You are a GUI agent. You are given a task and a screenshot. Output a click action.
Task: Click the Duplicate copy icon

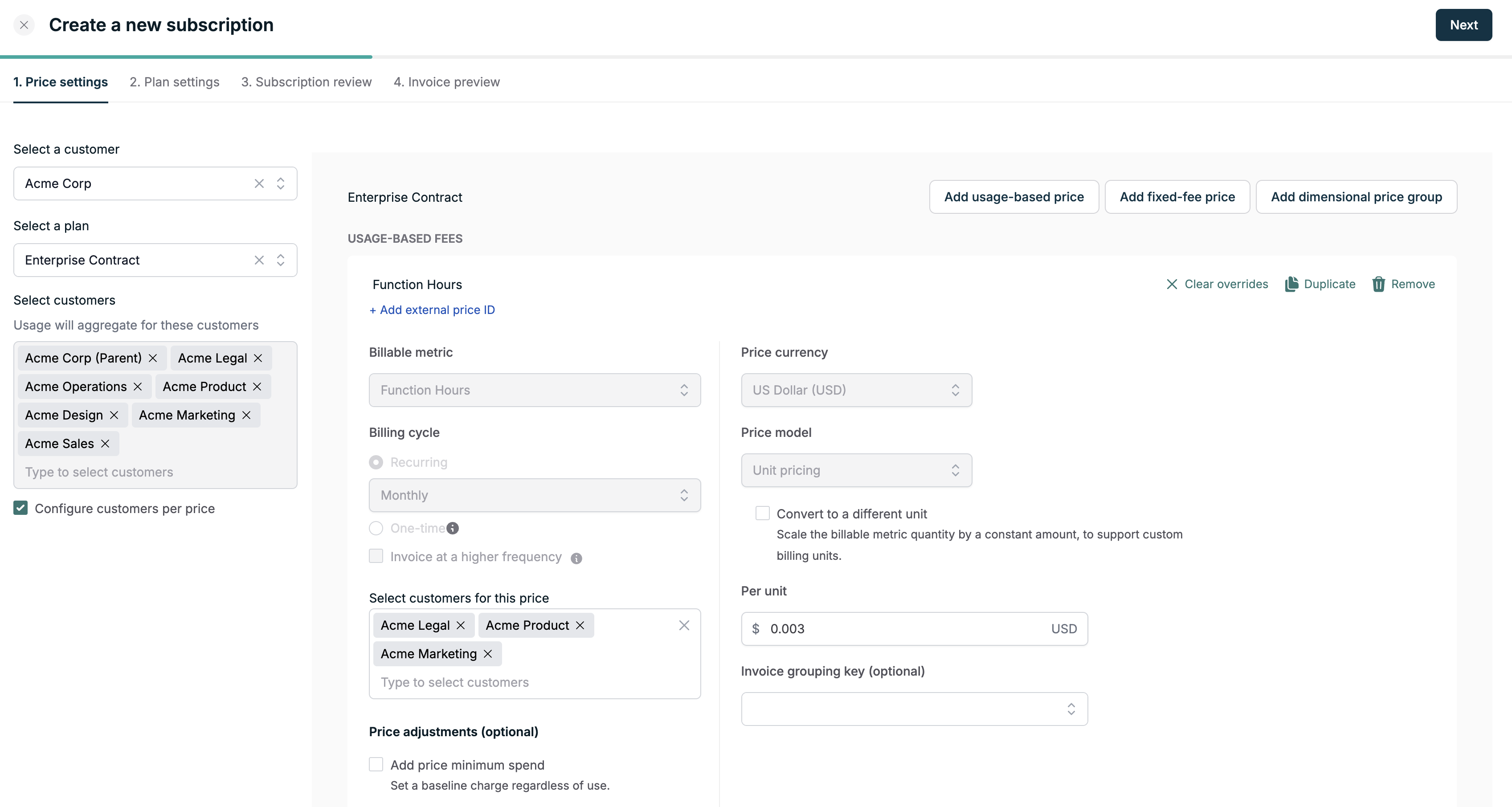coord(1291,284)
